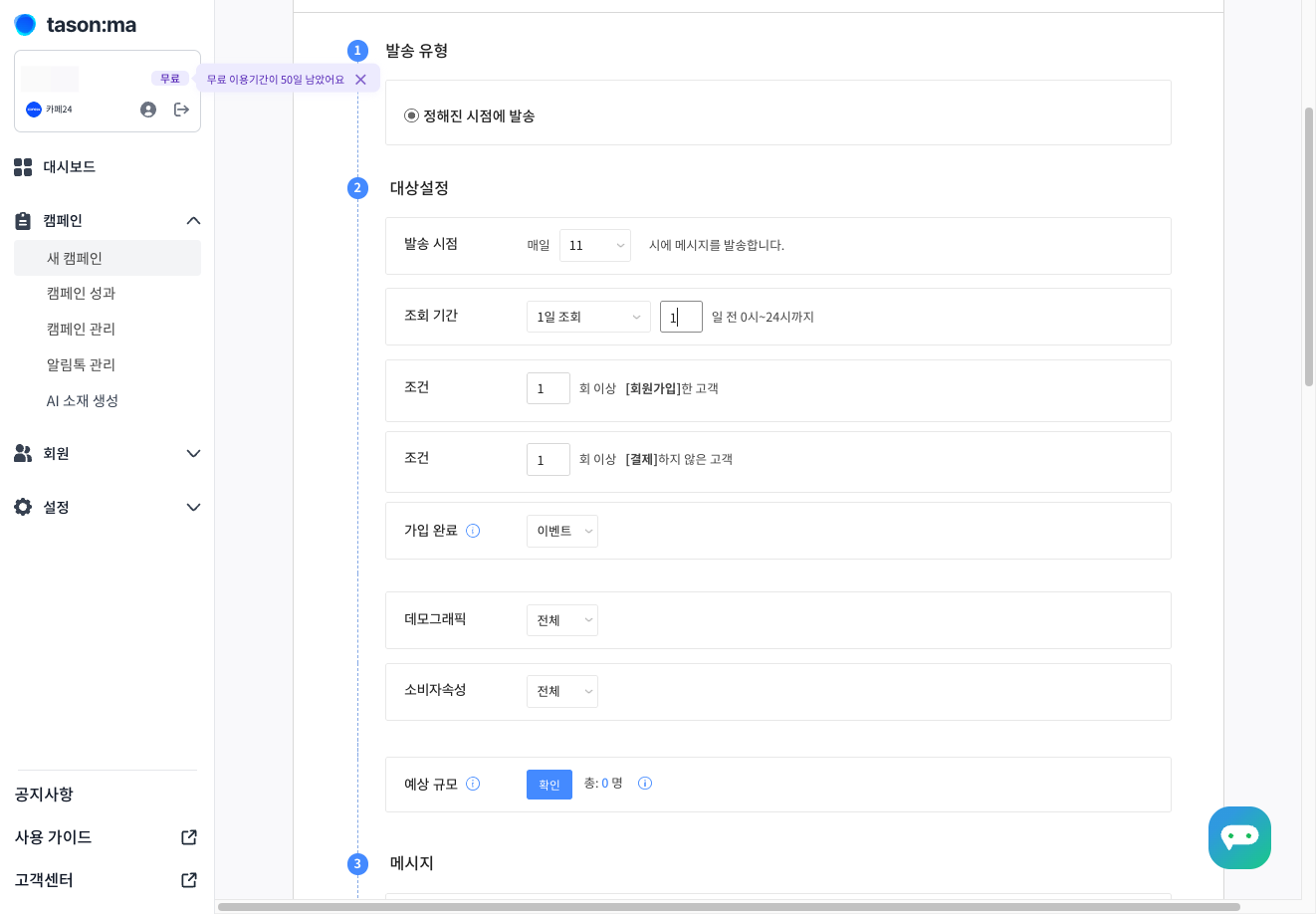The image size is (1316, 914).
Task: Open 캠페인 관리 page
Action: 81,330
